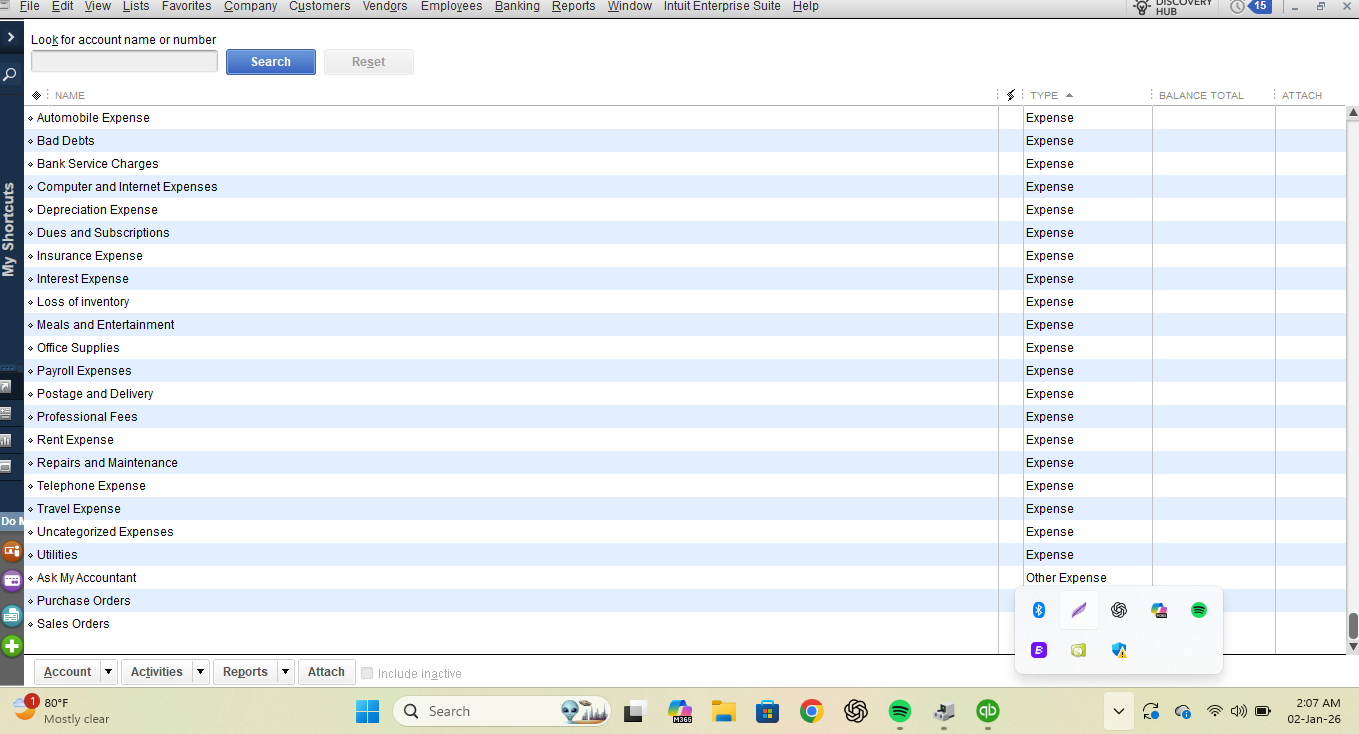The image size is (1359, 734).
Task: Click the BALANCE TOTAL column header
Action: point(1201,95)
